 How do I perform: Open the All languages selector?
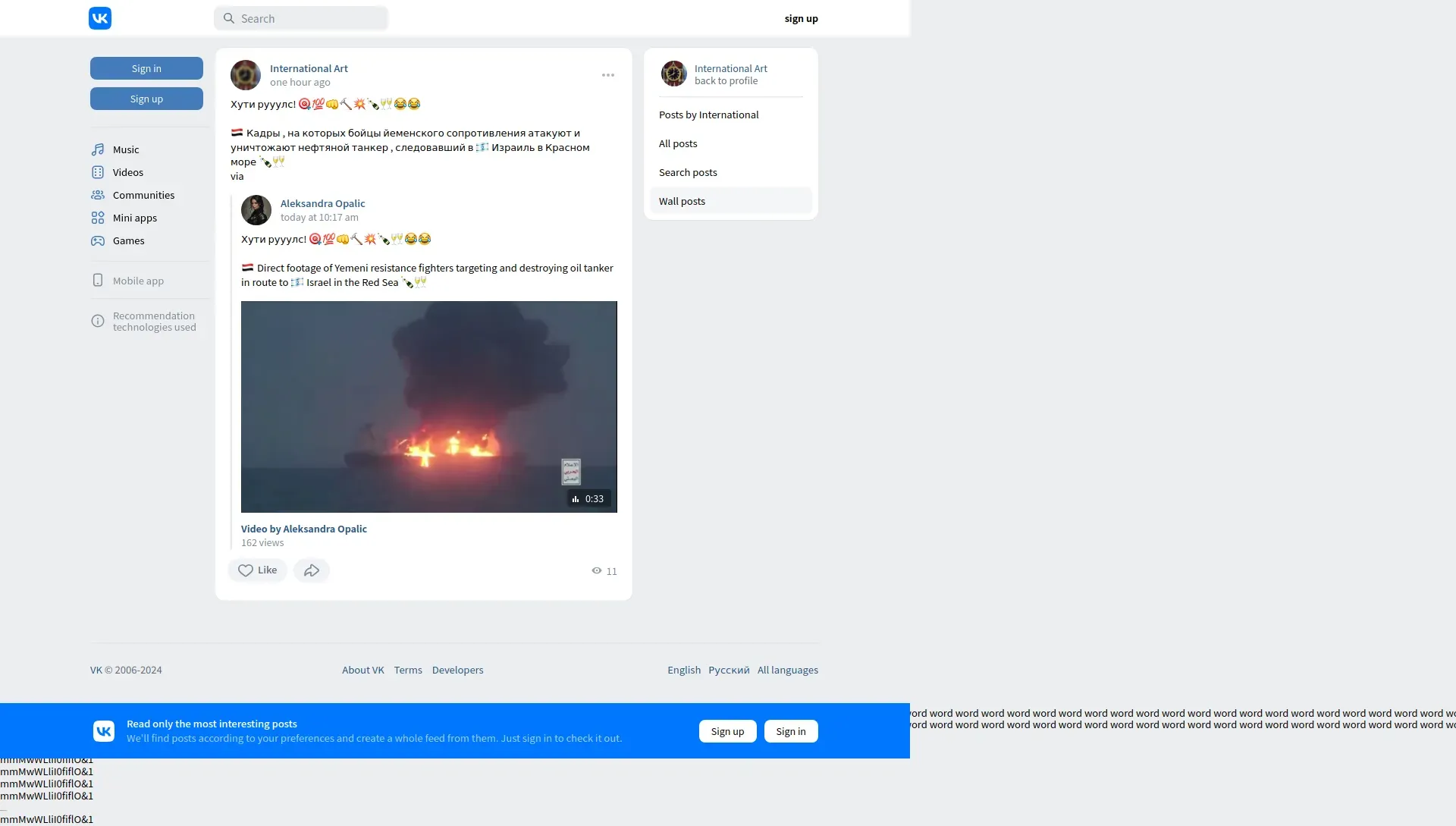tap(787, 670)
